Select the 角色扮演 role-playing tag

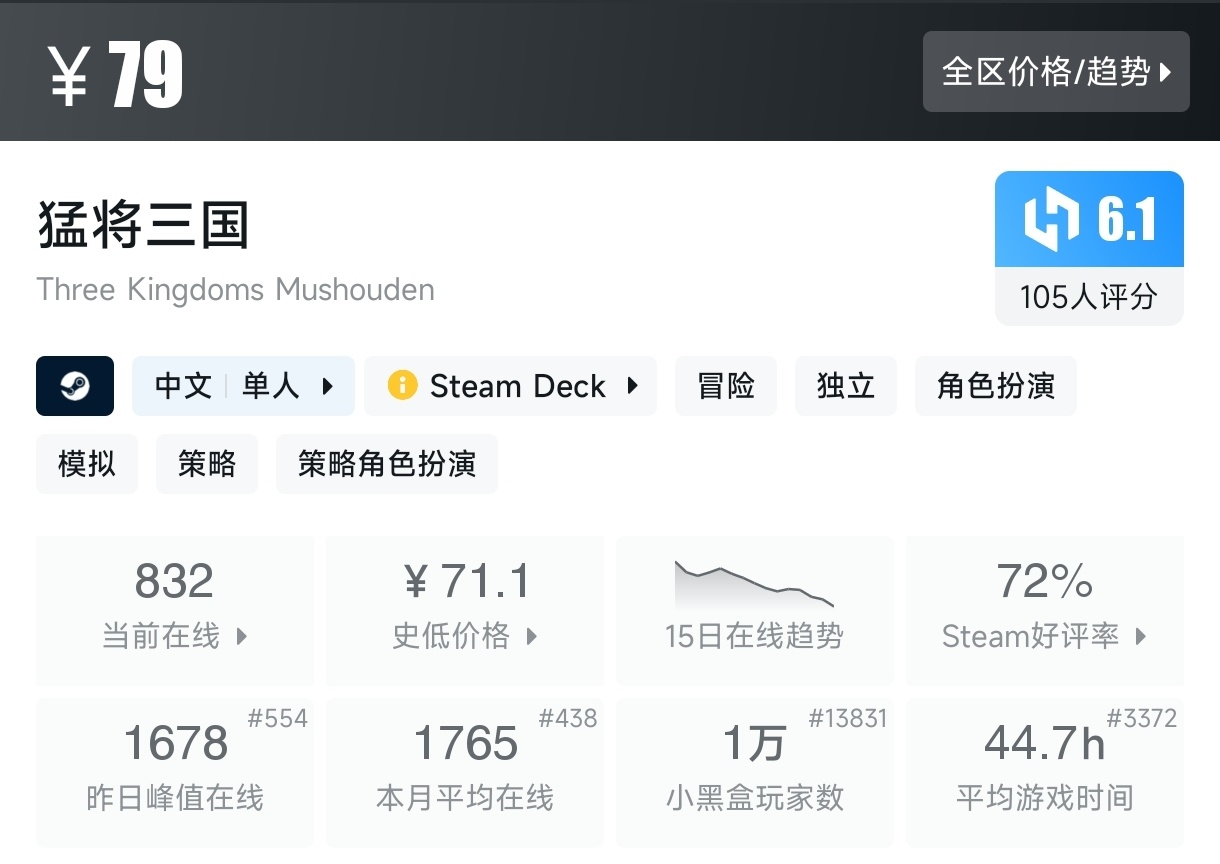tap(996, 386)
